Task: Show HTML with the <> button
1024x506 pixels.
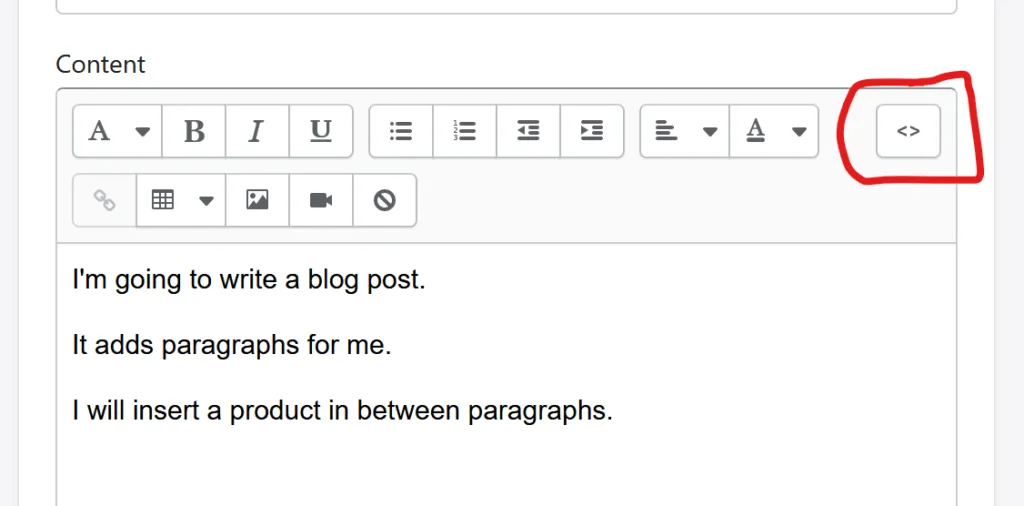Action: [x=908, y=131]
